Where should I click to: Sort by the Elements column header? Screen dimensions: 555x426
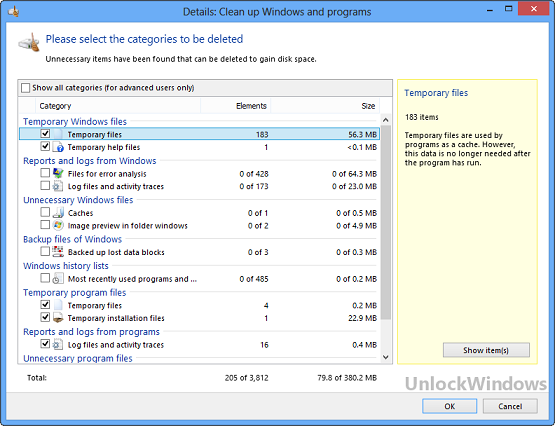235,106
